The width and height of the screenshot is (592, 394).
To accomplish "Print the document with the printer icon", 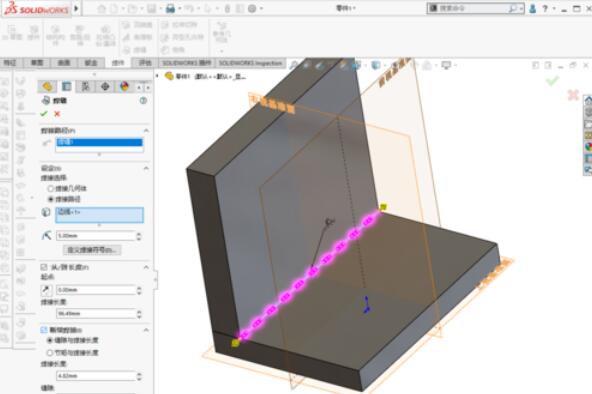I will tap(170, 8).
